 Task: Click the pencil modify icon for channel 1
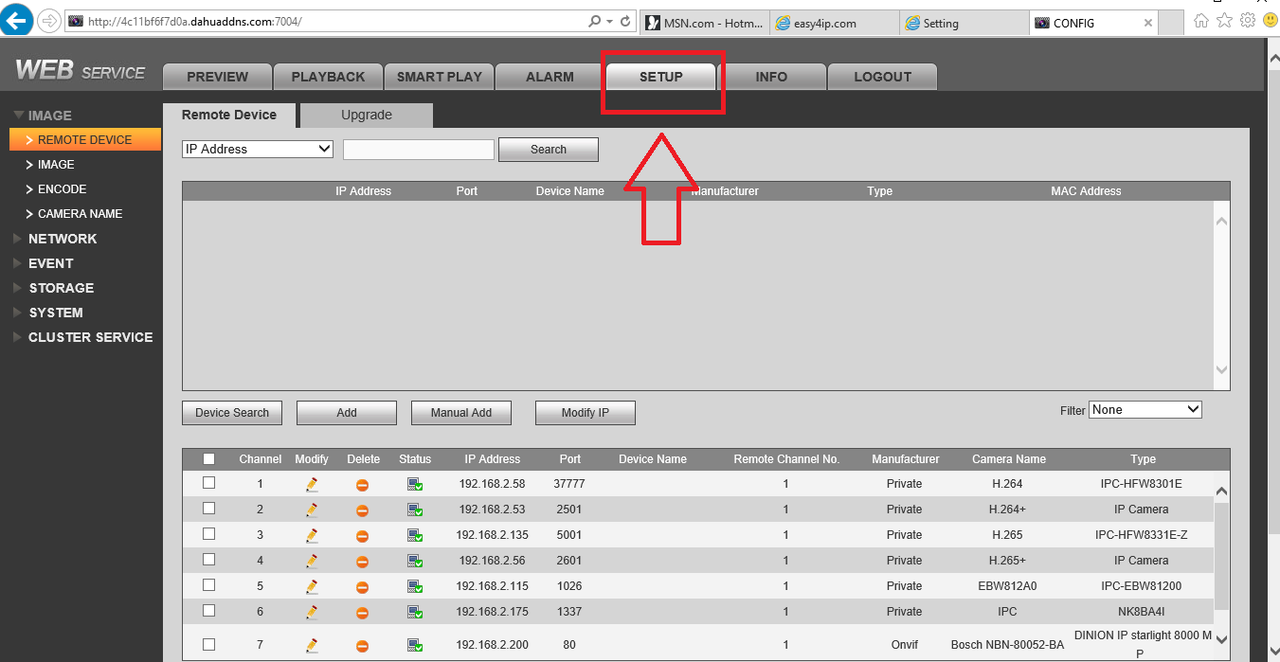pos(312,484)
